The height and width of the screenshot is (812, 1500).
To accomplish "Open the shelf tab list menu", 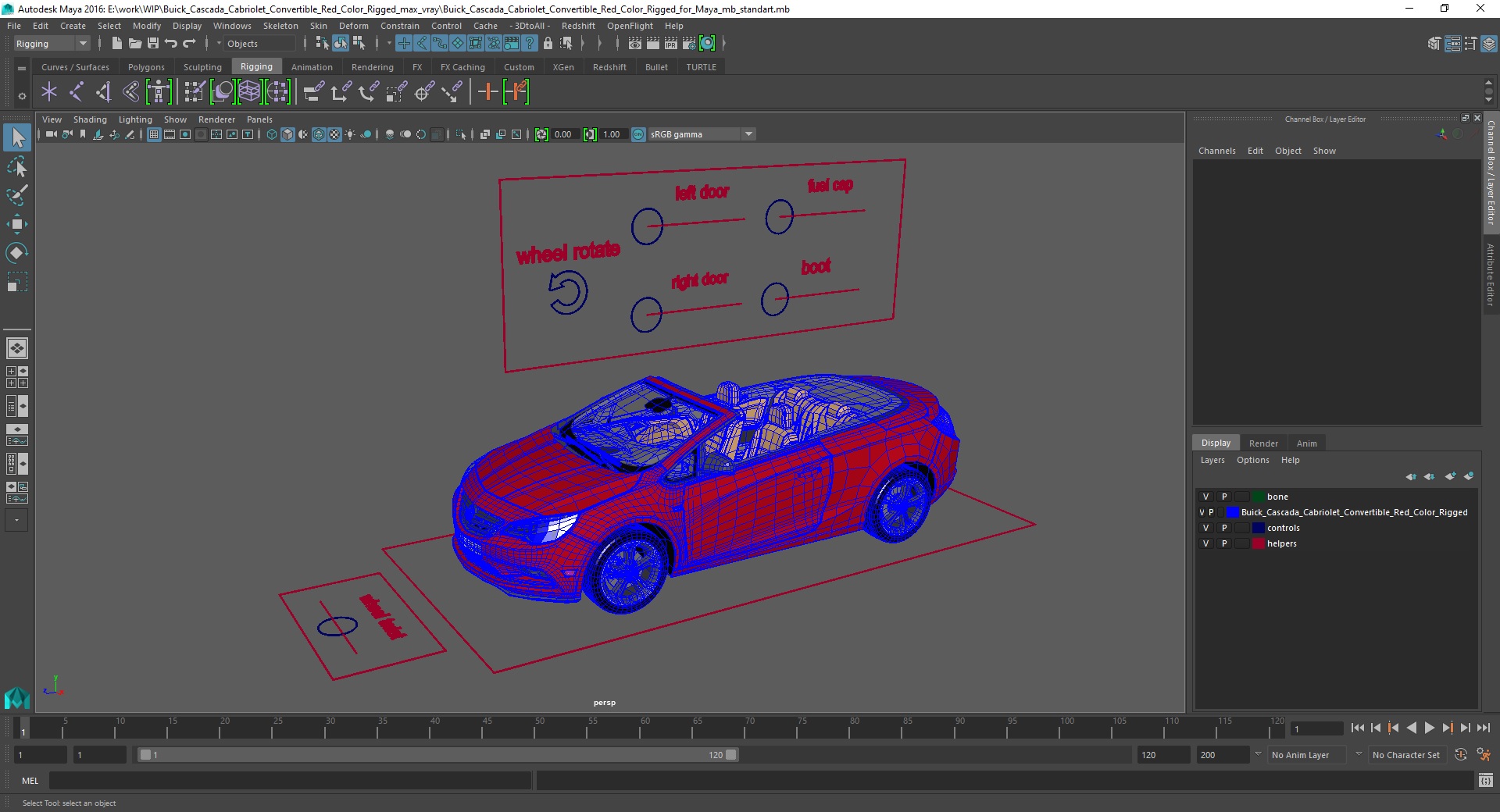I will click(x=22, y=68).
